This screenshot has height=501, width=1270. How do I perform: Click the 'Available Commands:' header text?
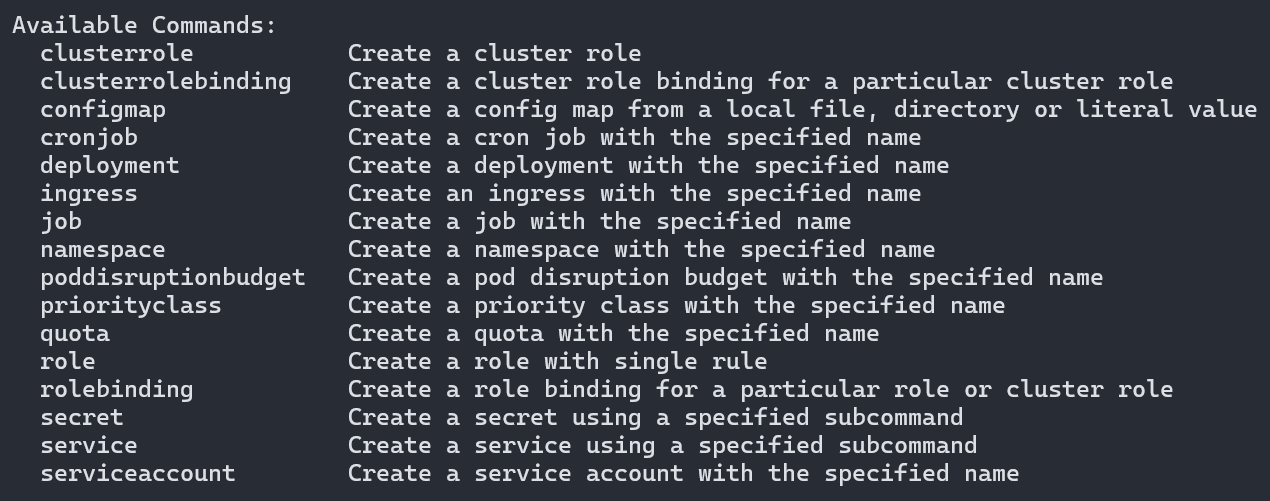pos(144,25)
